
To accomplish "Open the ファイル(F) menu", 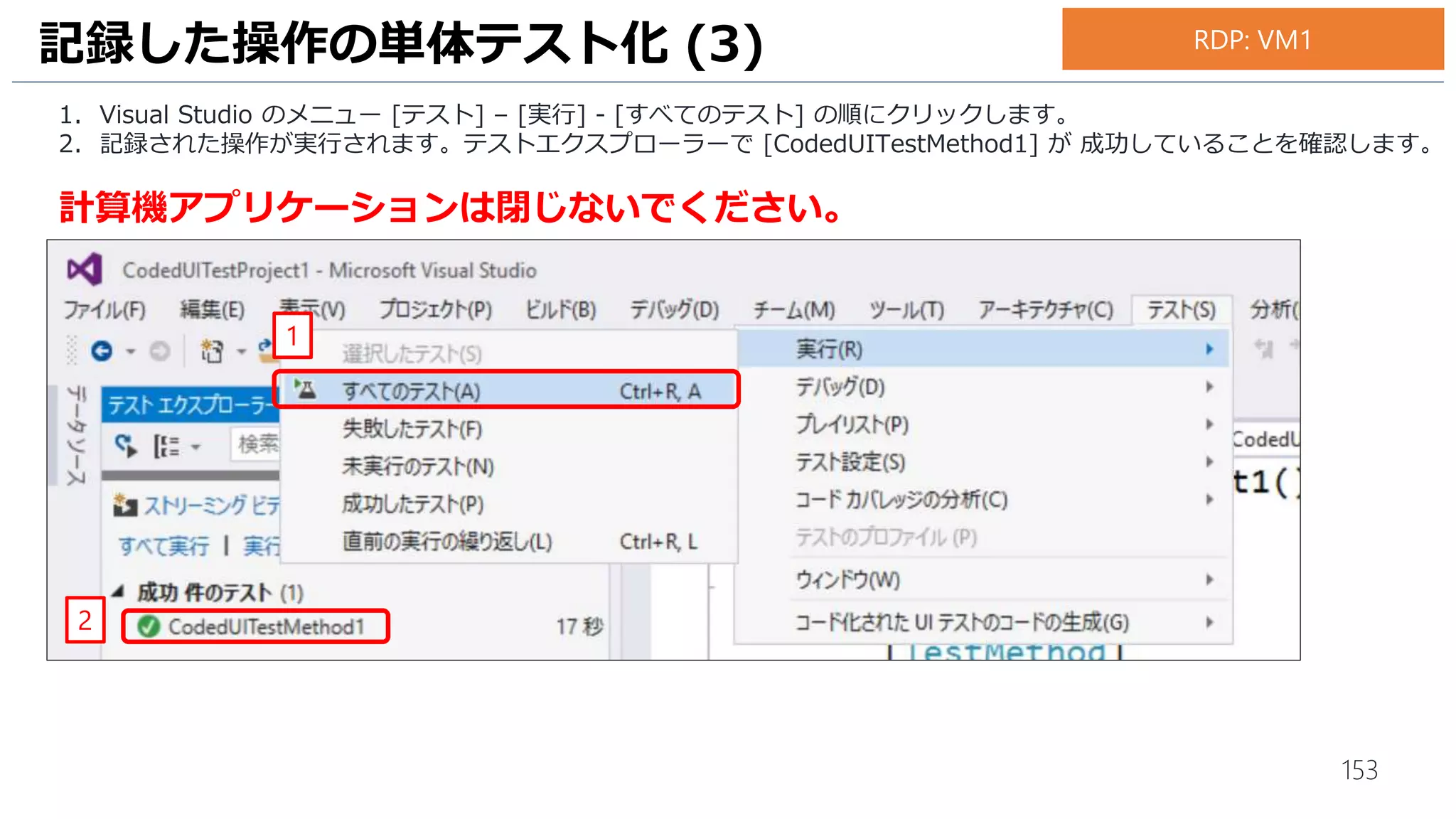I will pyautogui.click(x=105, y=310).
